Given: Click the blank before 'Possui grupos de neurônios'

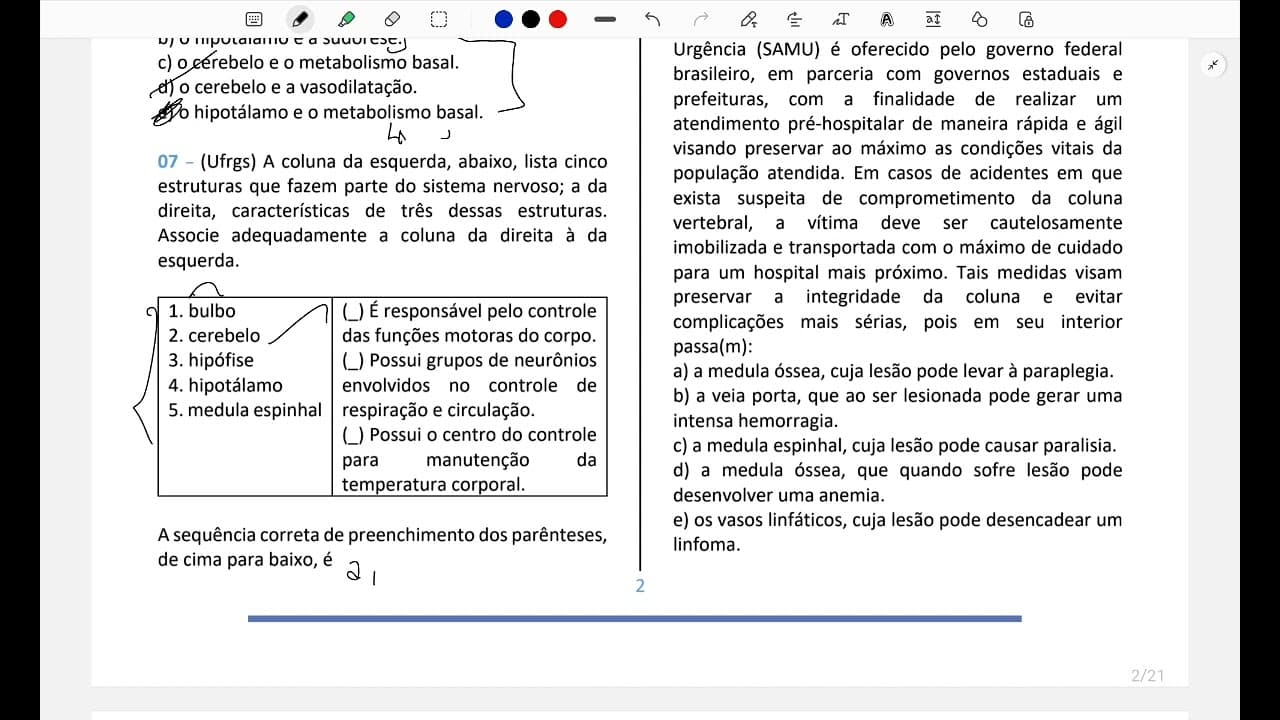Looking at the screenshot, I should 353,360.
